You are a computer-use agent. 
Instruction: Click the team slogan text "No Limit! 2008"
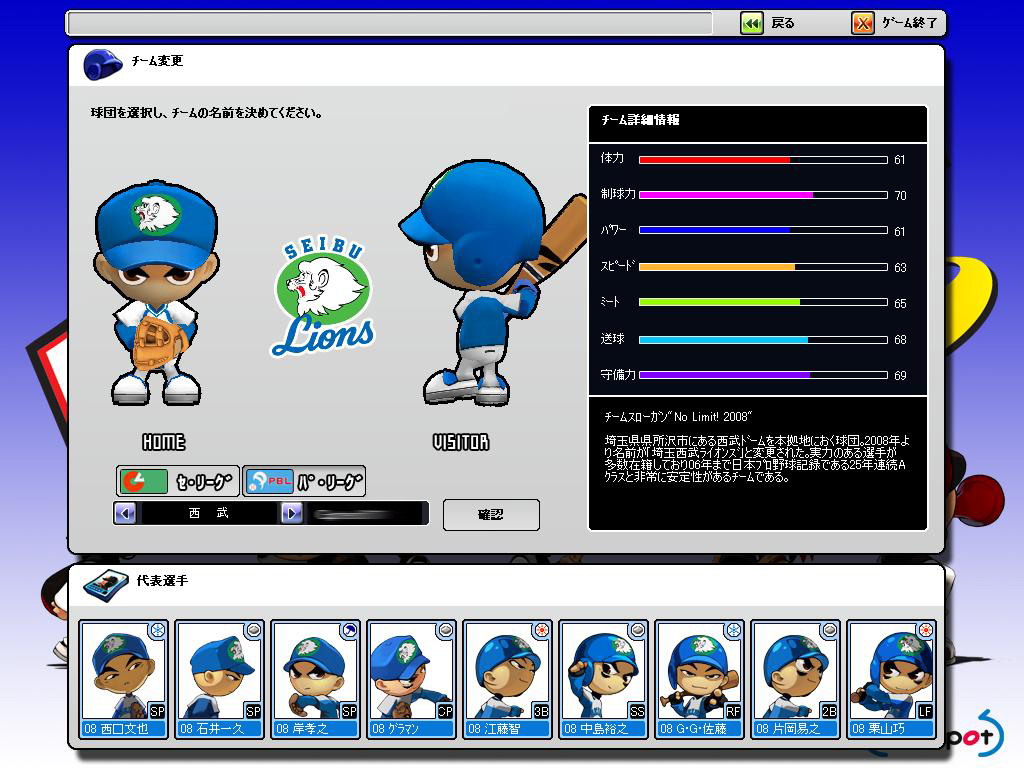pos(712,417)
